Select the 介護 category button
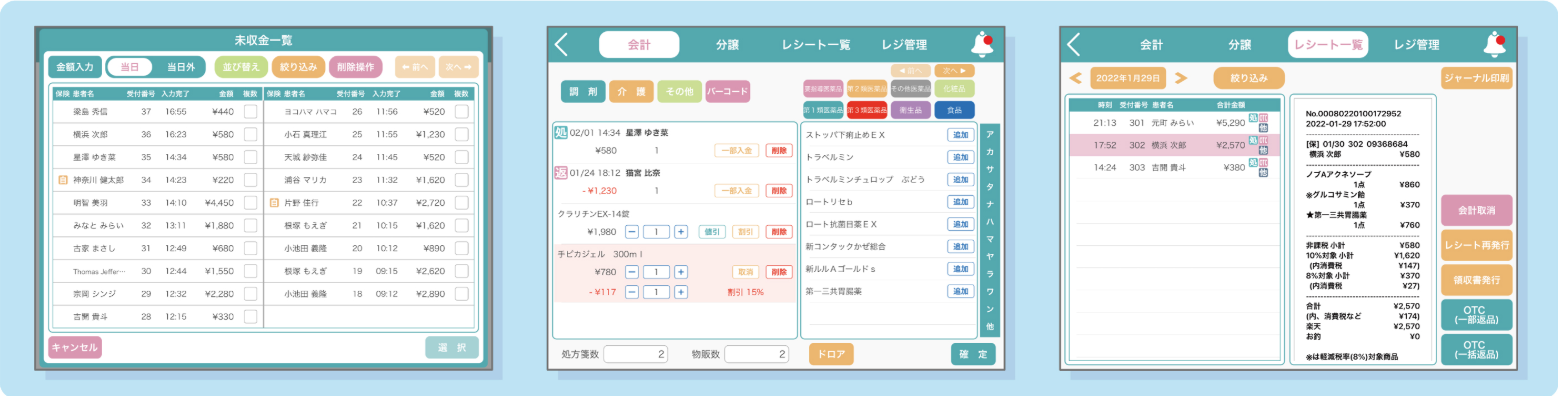 [x=630, y=91]
